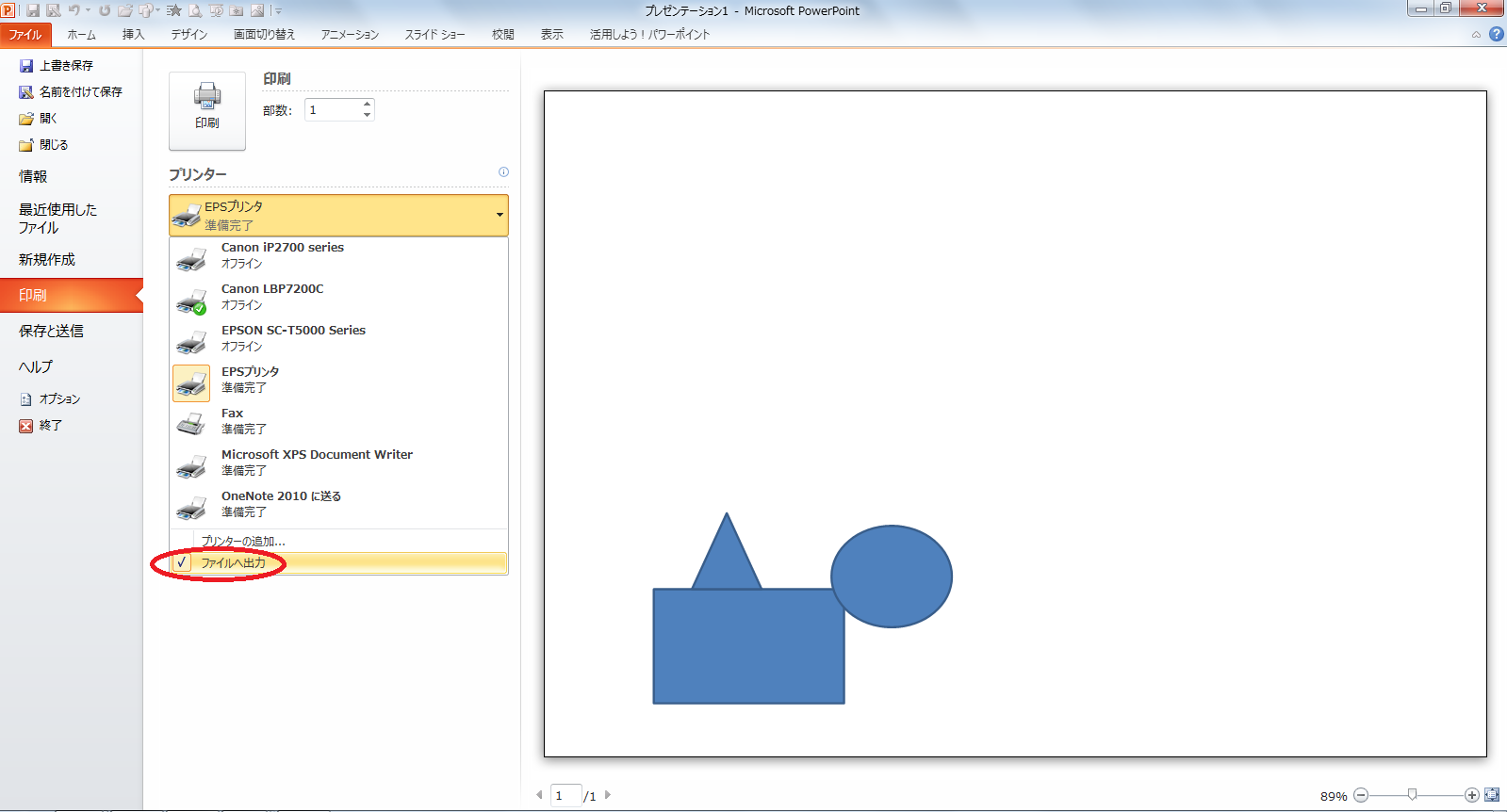Open the Undo history dropdown arrow
1507x812 pixels.
pos(88,10)
